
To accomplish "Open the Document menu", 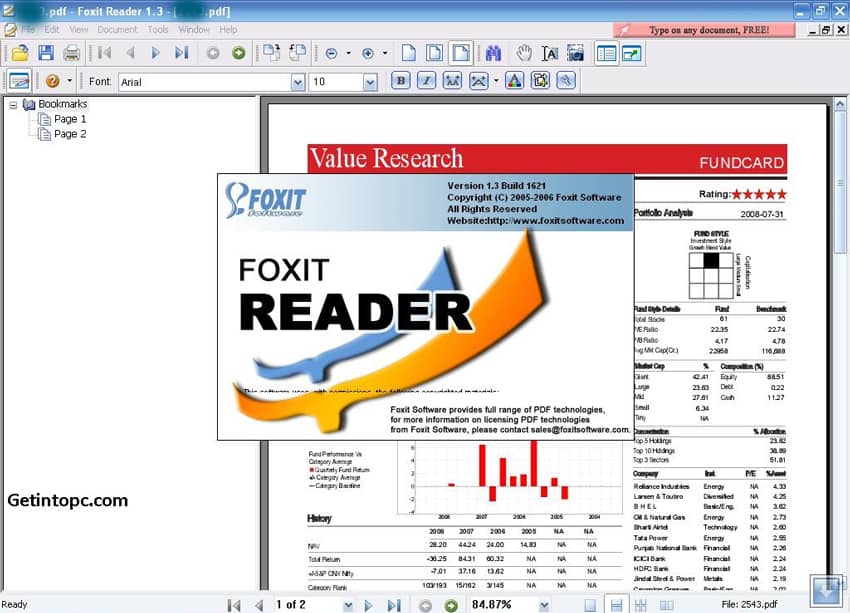I will (x=117, y=29).
